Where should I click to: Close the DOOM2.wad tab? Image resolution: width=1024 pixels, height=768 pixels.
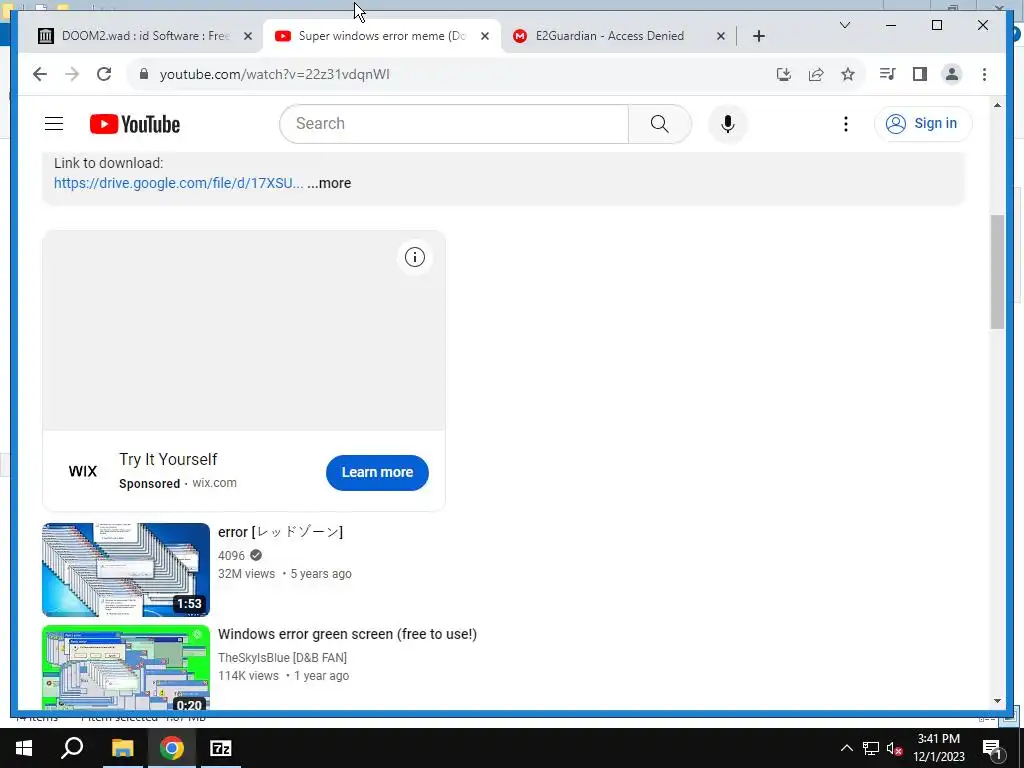pyautogui.click(x=248, y=36)
